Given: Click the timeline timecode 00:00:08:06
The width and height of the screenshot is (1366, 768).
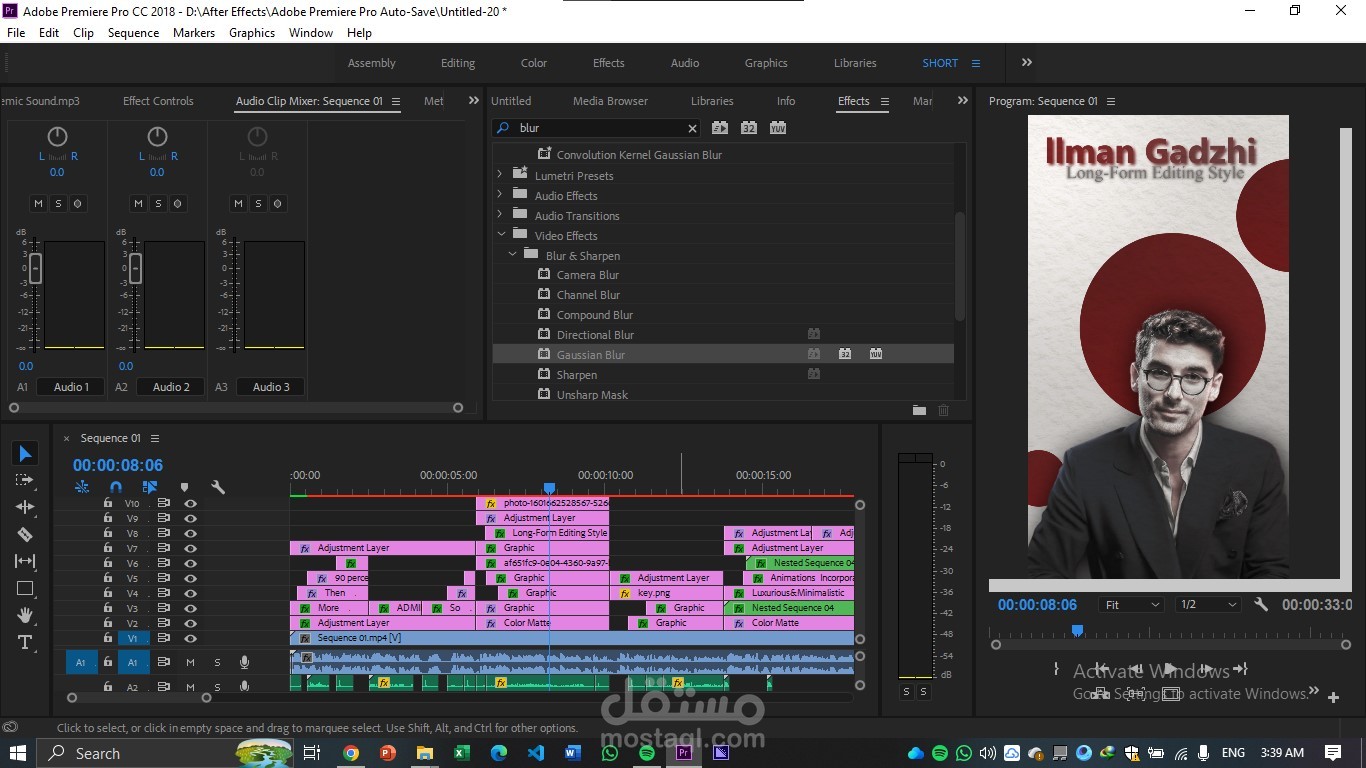Looking at the screenshot, I should tap(118, 465).
